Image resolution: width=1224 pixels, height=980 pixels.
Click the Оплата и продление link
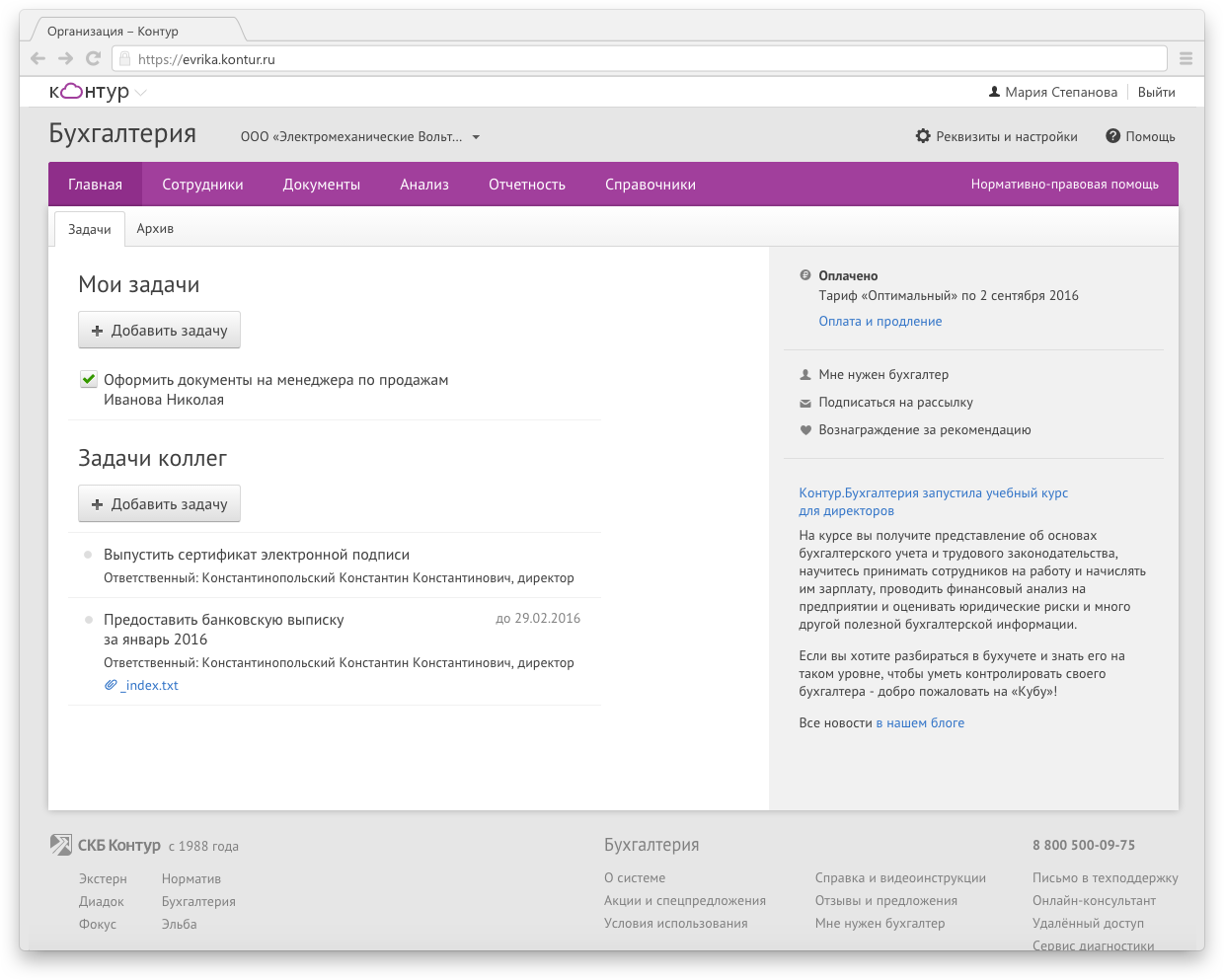880,321
